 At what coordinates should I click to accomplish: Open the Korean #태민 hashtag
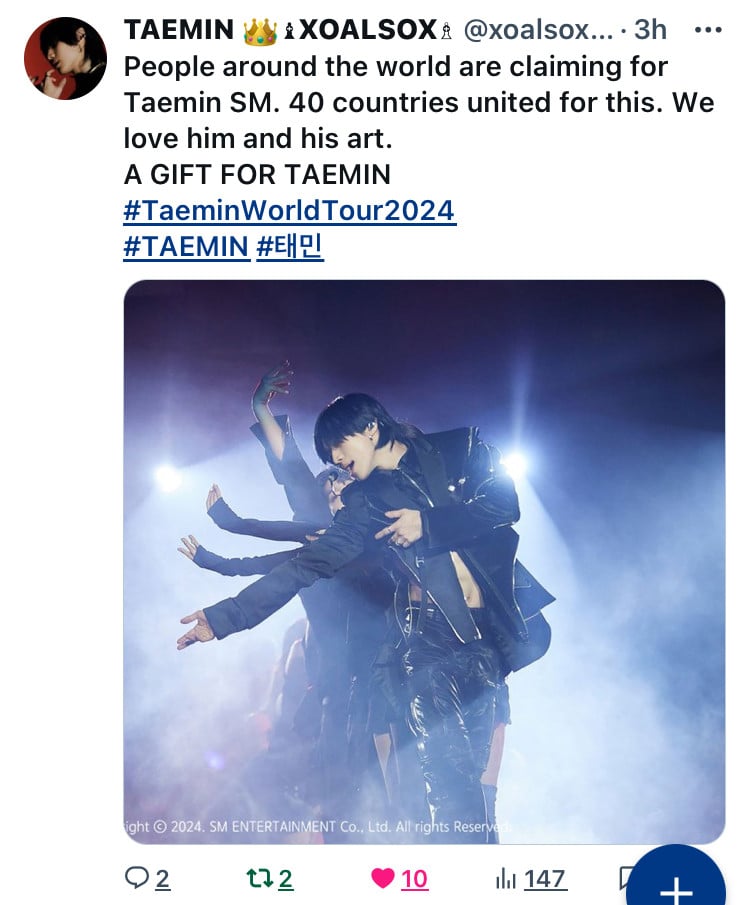[x=290, y=246]
